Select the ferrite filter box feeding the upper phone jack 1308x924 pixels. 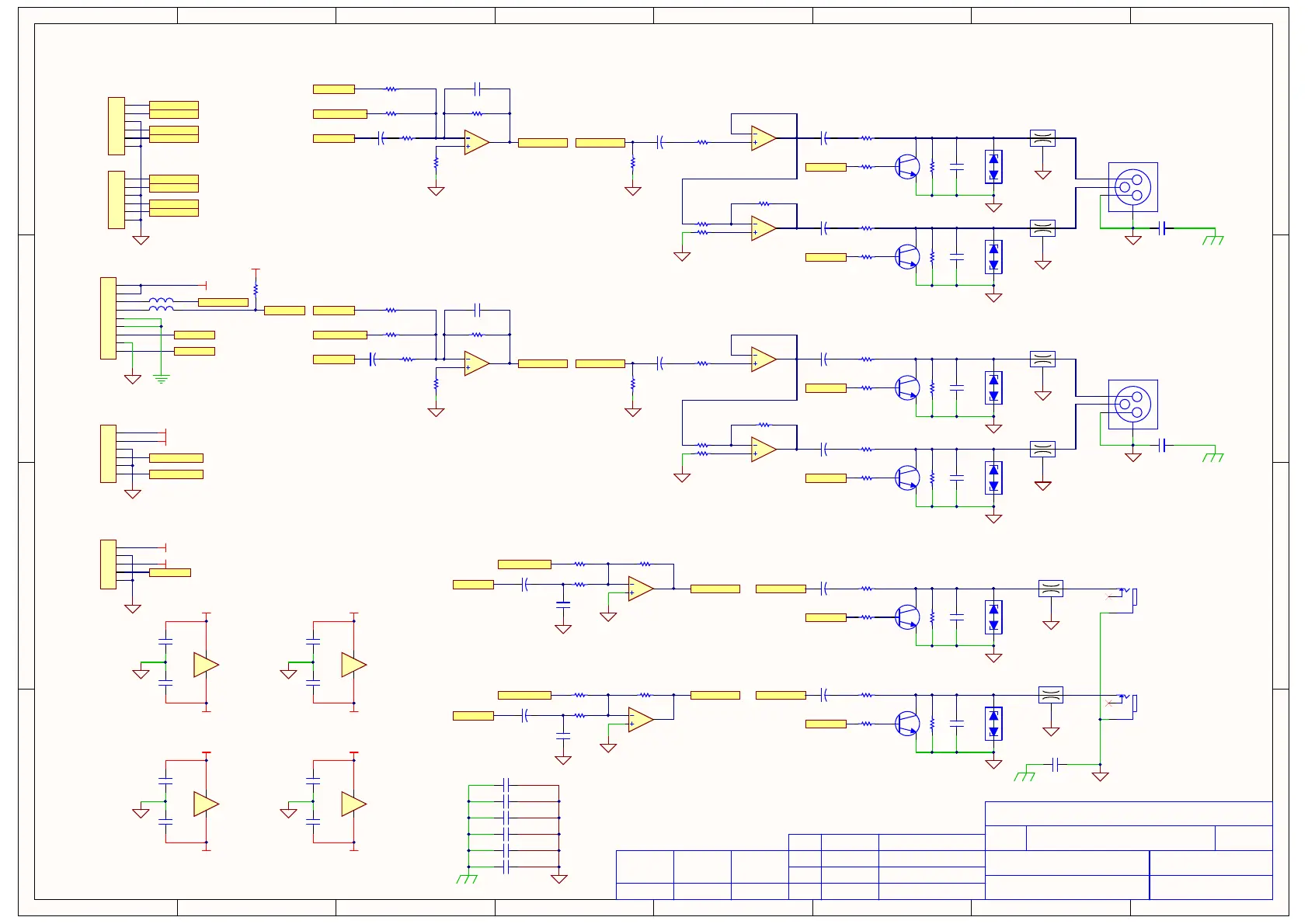[x=1050, y=589]
